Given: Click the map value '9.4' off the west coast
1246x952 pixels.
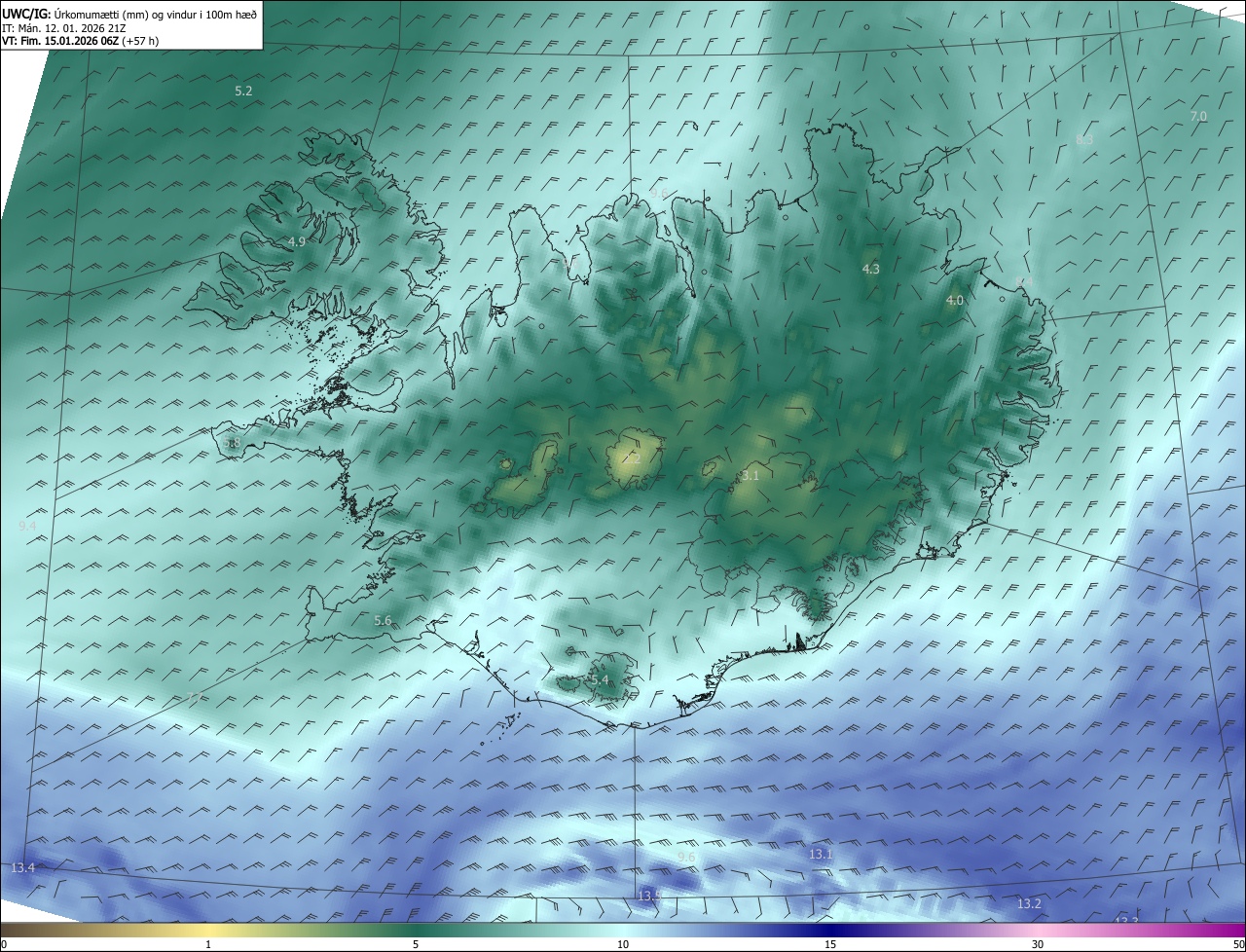Looking at the screenshot, I should pyautogui.click(x=27, y=526).
